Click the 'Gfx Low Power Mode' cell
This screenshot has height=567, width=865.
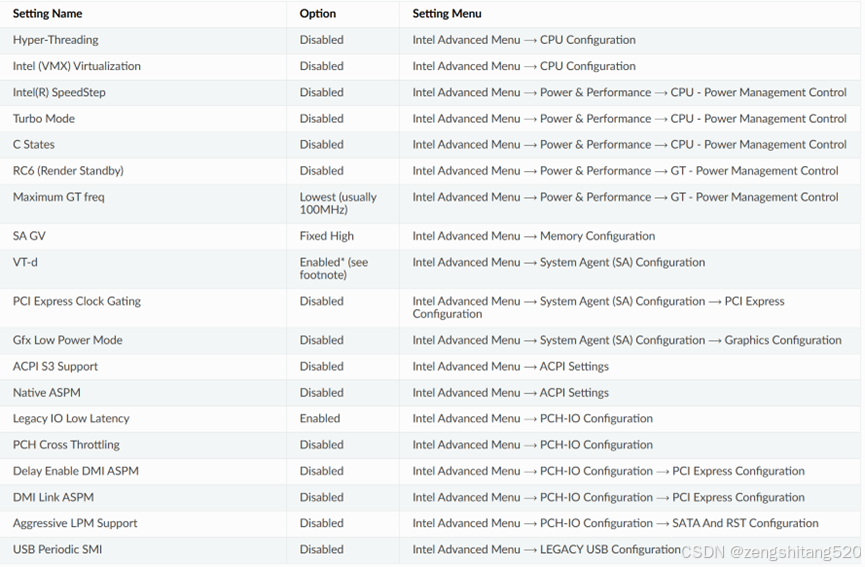click(x=68, y=340)
